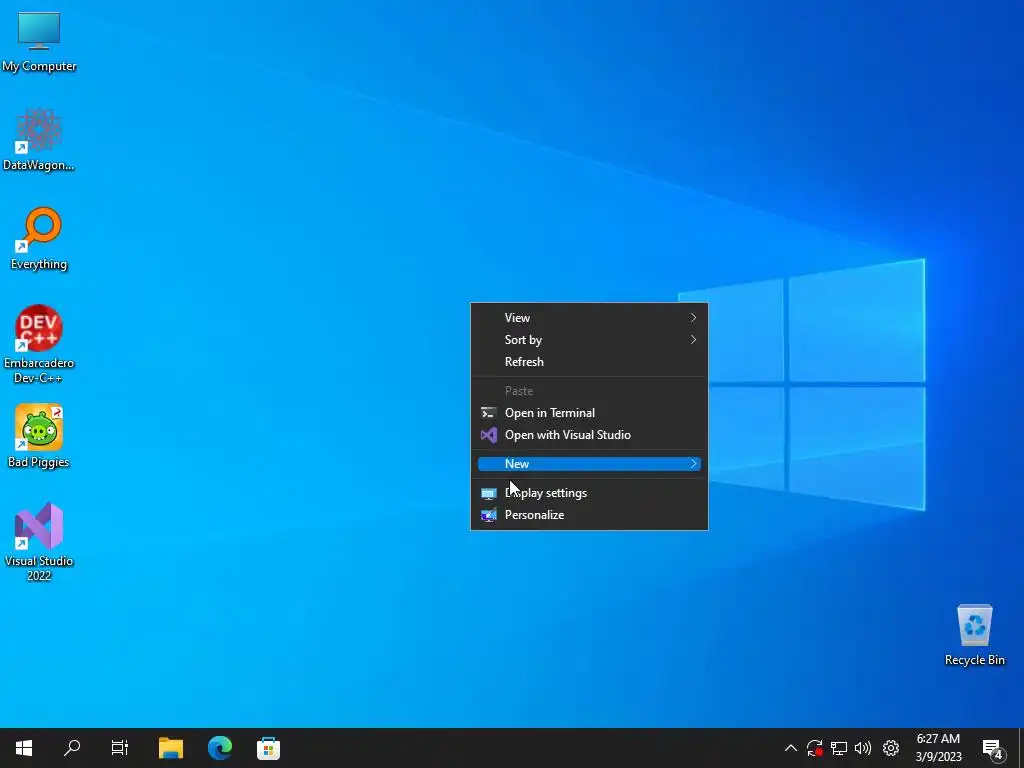1024x768 pixels.
Task: Open the Windows Start menu
Action: [x=24, y=748]
